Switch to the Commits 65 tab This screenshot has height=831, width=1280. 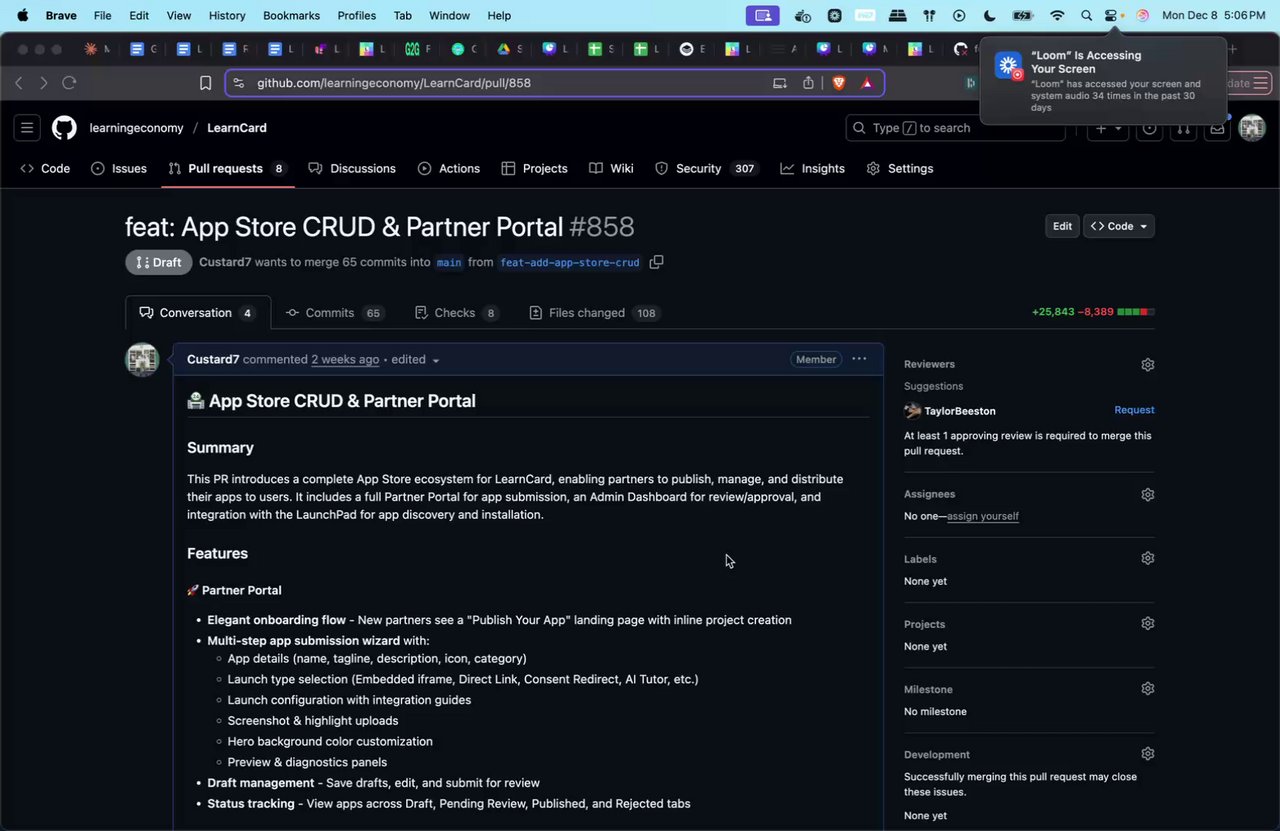[335, 313]
